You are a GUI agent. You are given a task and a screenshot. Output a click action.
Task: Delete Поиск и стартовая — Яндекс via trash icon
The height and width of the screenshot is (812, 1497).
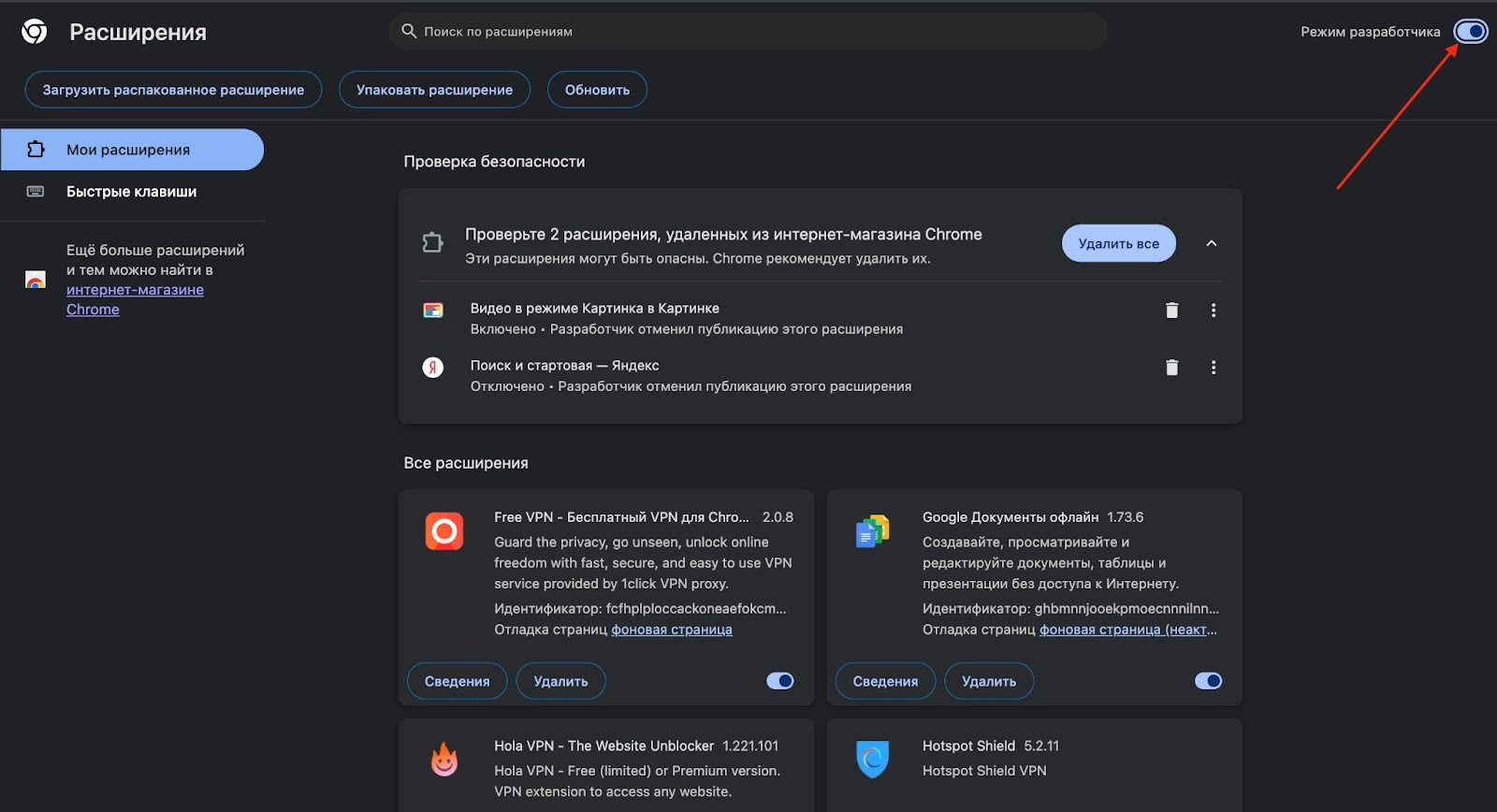tap(1171, 368)
